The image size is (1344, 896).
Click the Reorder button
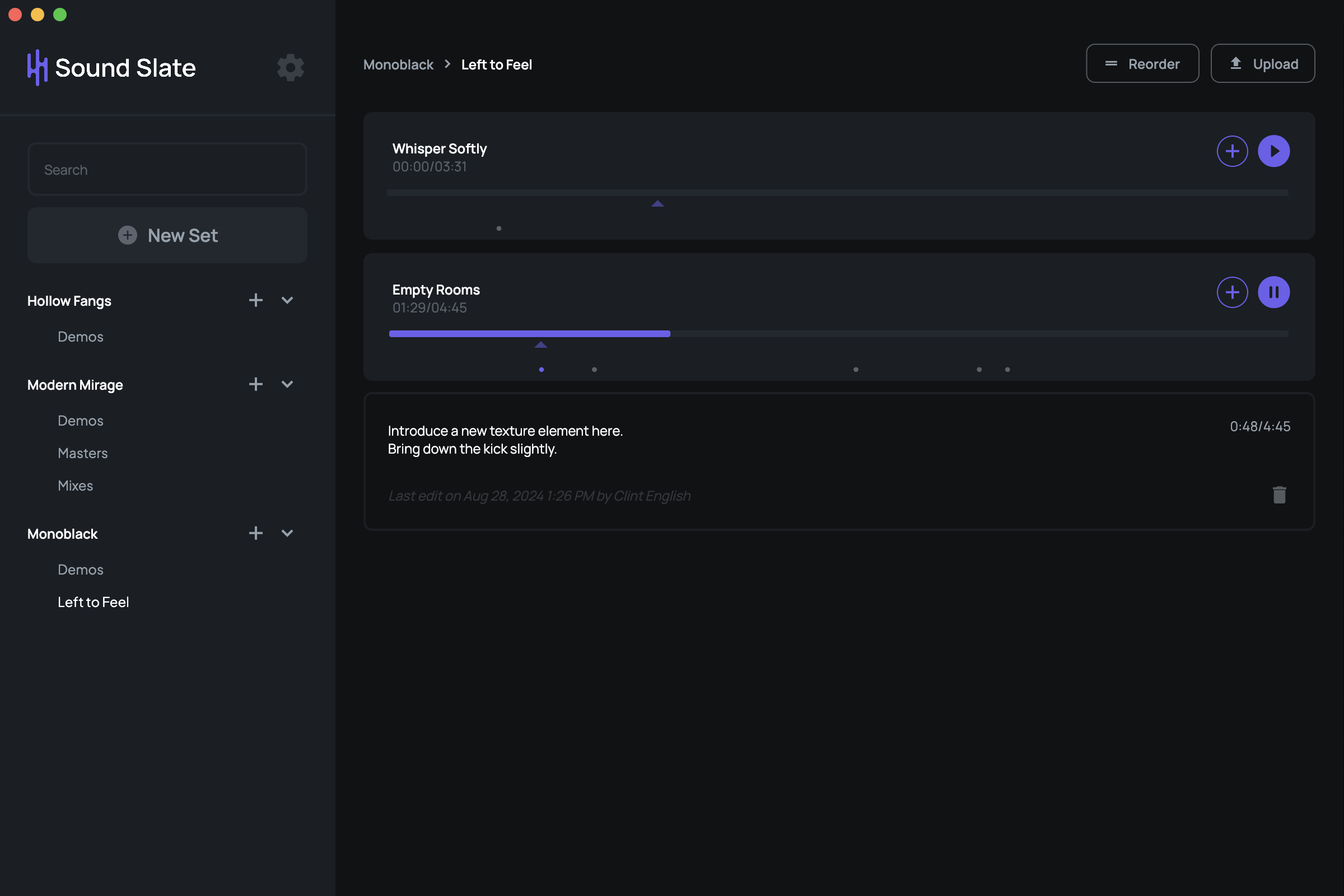pyautogui.click(x=1142, y=63)
